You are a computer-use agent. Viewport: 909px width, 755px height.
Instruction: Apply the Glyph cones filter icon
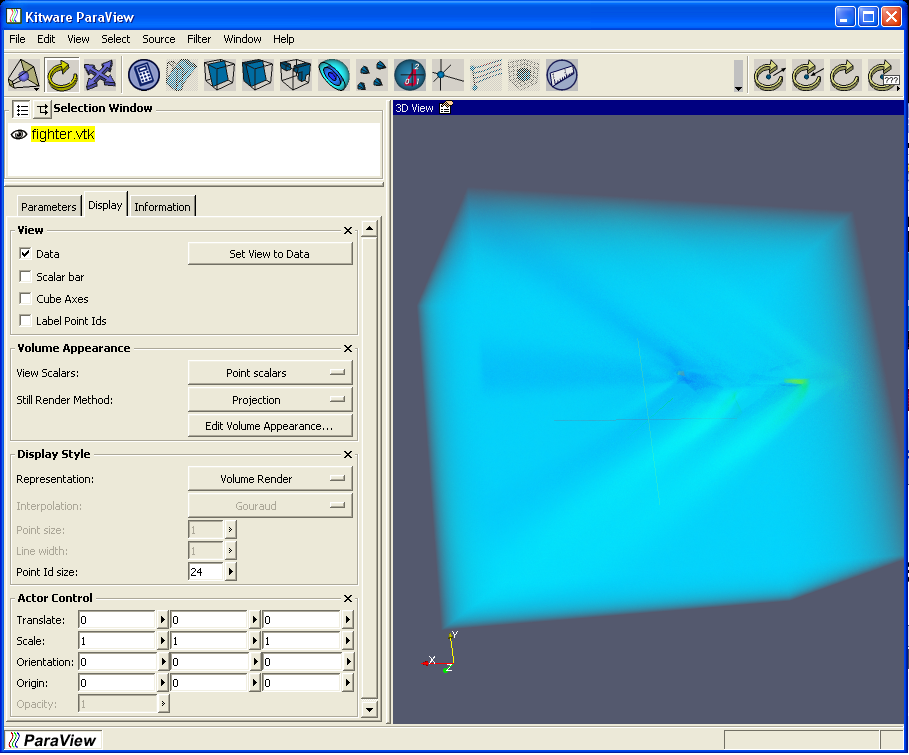[372, 75]
